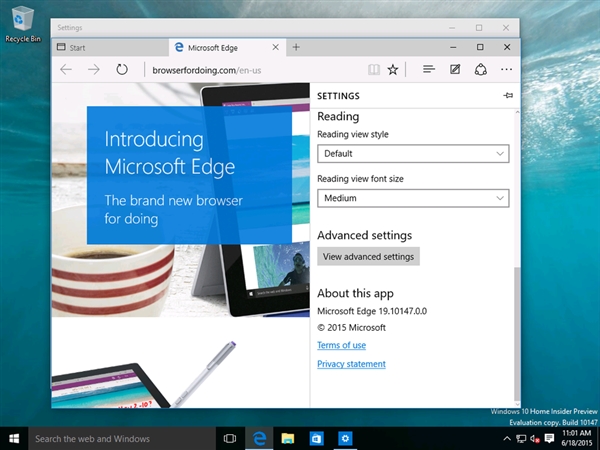Open the Windows Start menu
This screenshot has width=600, height=450.
(14, 439)
